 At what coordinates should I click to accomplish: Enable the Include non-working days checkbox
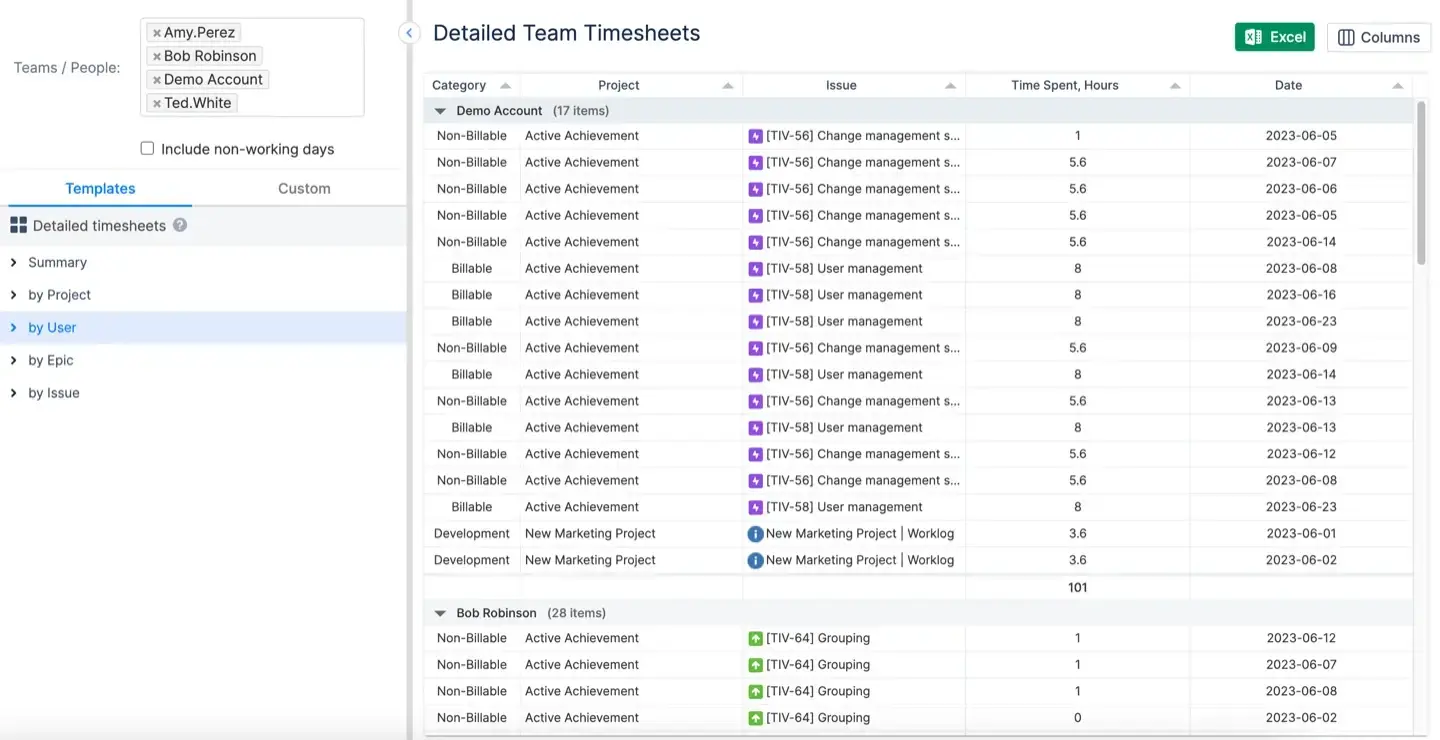[x=147, y=147]
